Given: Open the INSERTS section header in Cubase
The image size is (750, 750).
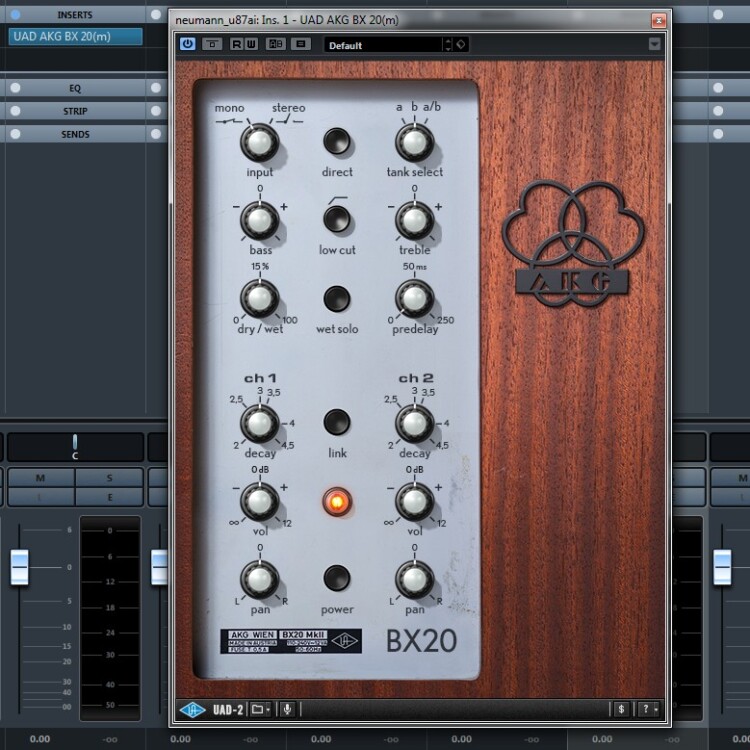Looking at the screenshot, I should point(75,15).
